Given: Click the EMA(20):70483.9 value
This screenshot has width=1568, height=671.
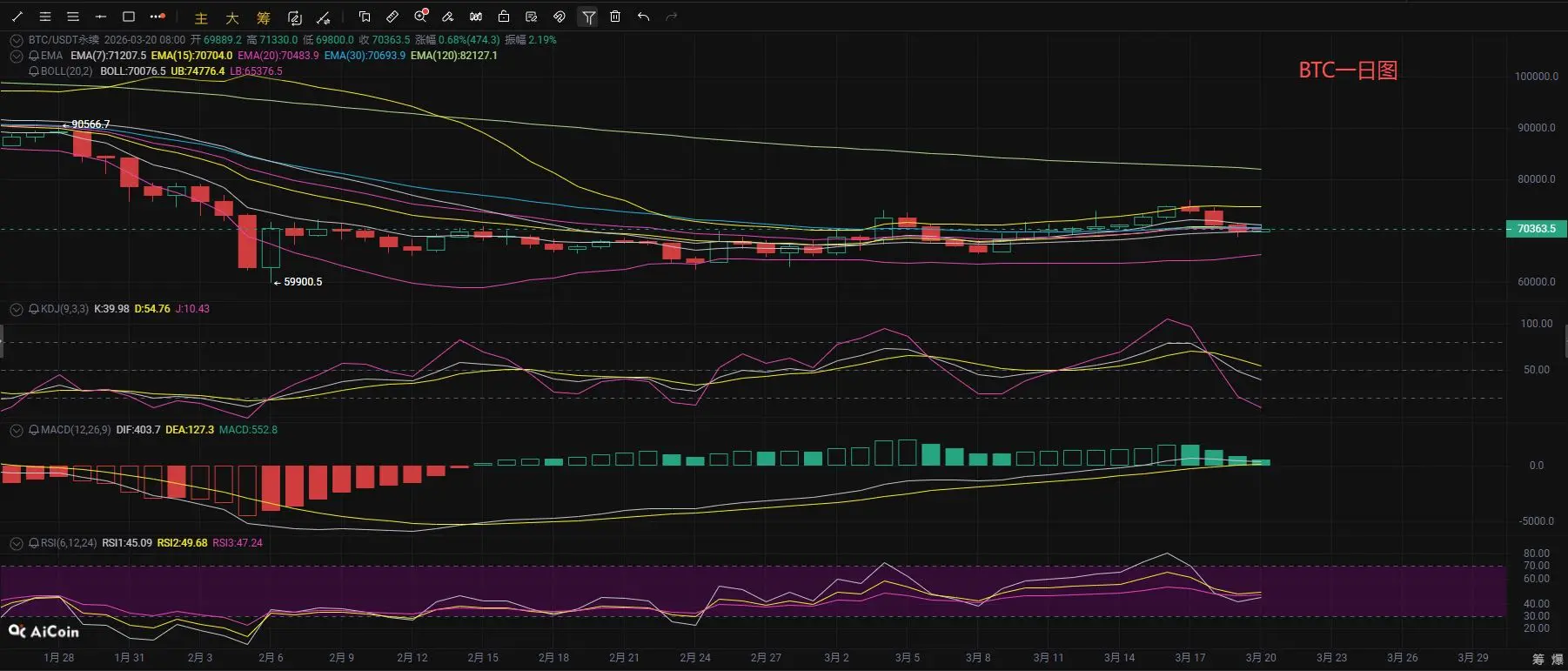Looking at the screenshot, I should [278, 56].
